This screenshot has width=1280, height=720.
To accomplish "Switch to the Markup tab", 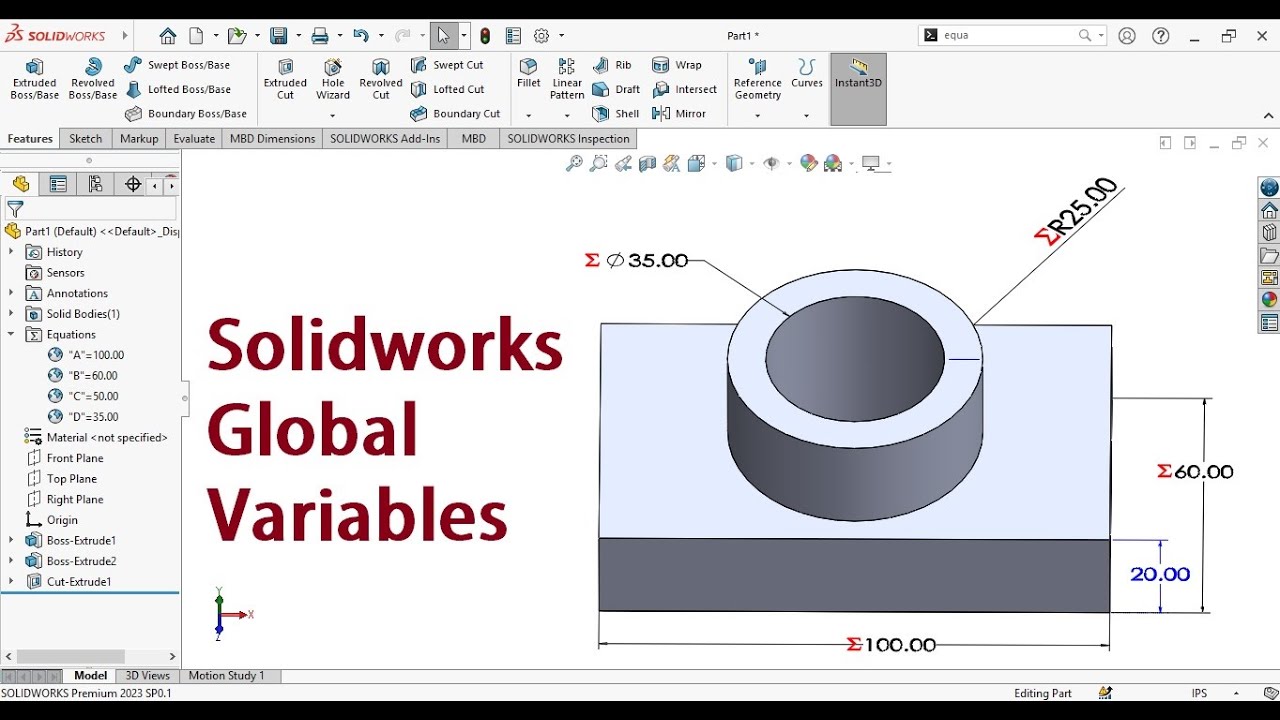I will click(139, 139).
